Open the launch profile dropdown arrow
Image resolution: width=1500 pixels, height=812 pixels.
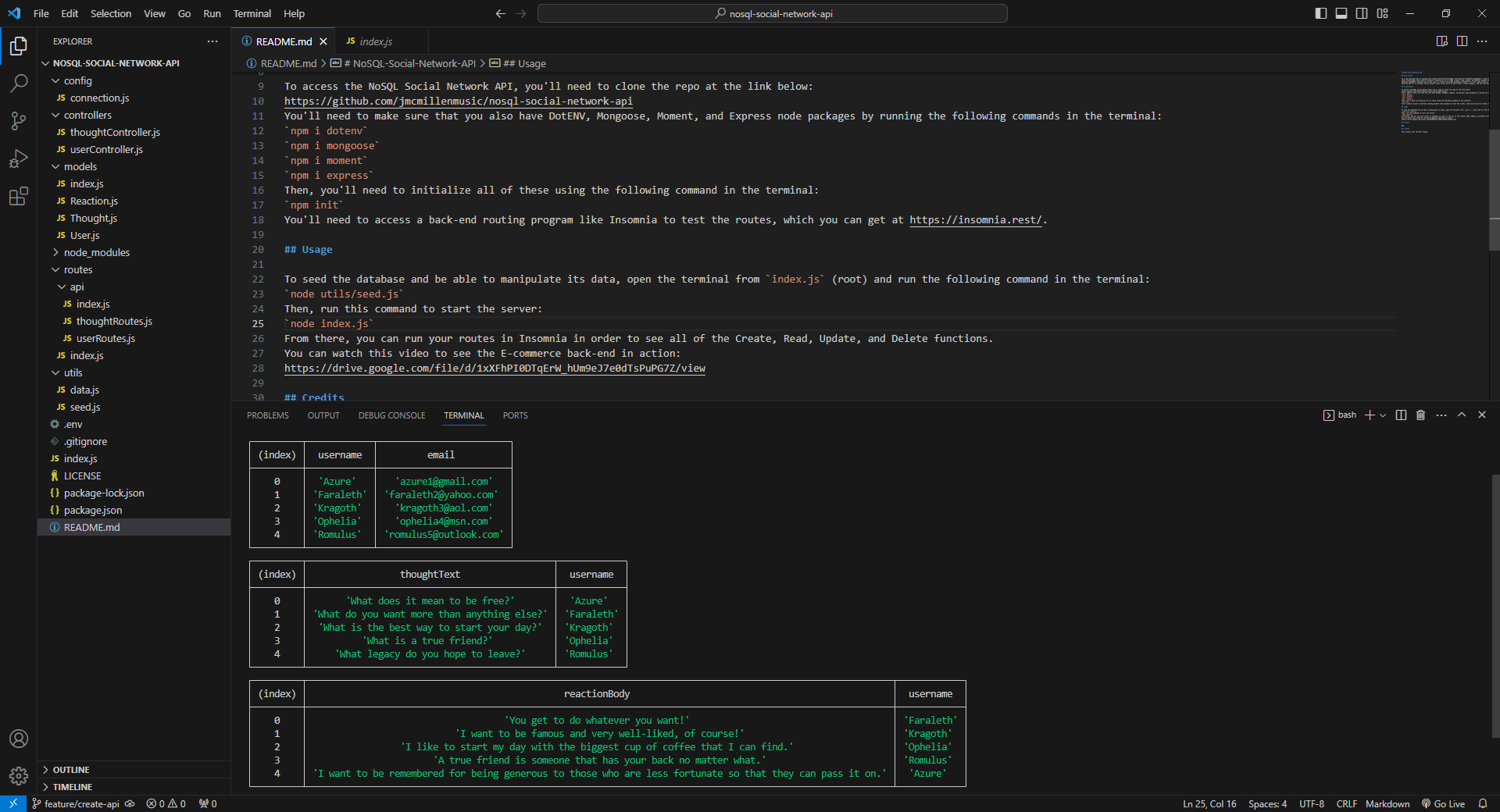(x=1383, y=415)
